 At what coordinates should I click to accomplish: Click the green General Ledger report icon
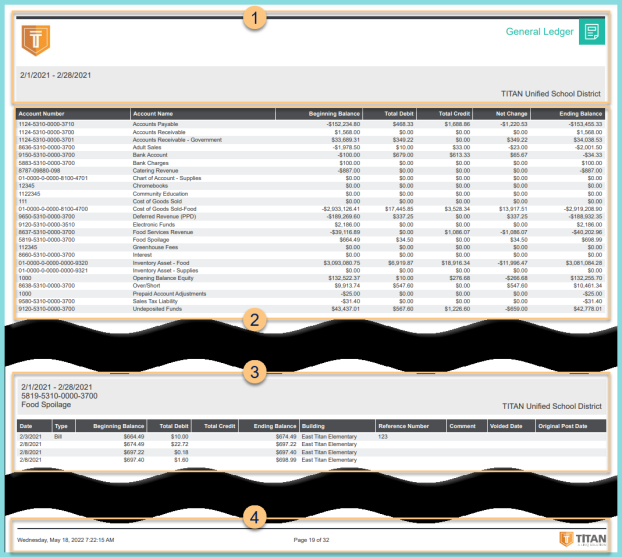tap(592, 32)
